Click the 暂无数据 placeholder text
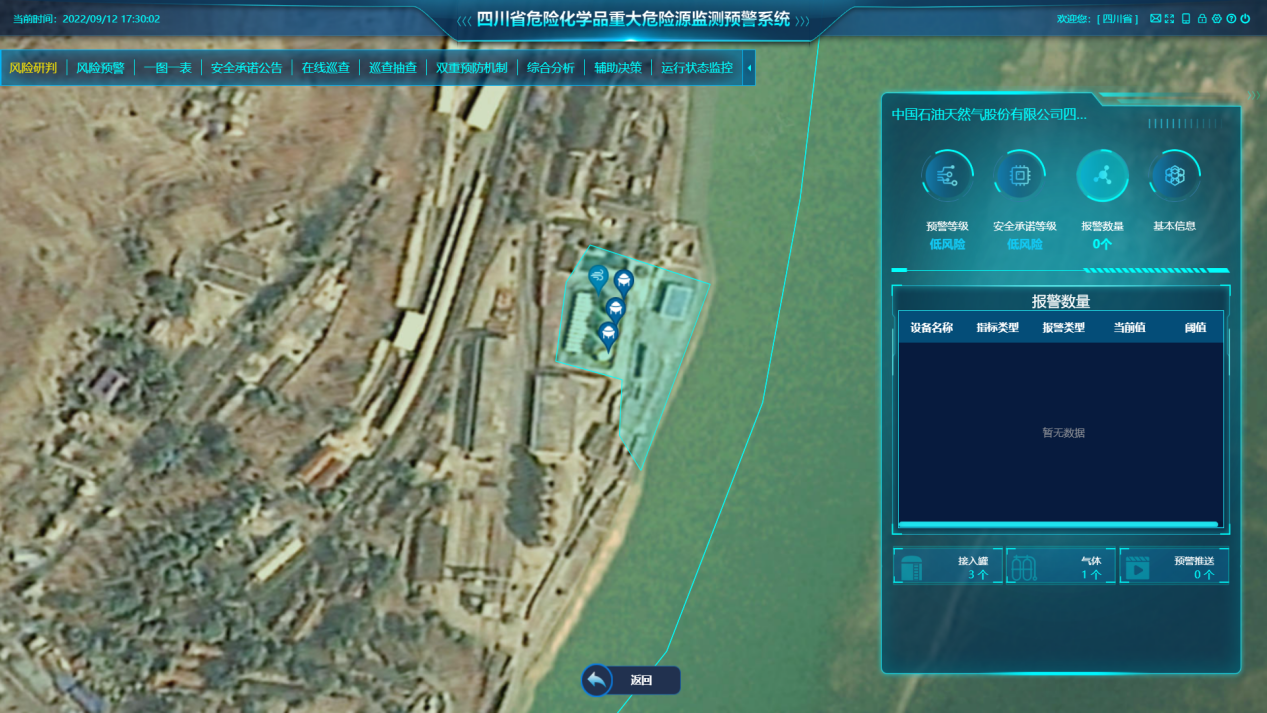 click(1063, 433)
